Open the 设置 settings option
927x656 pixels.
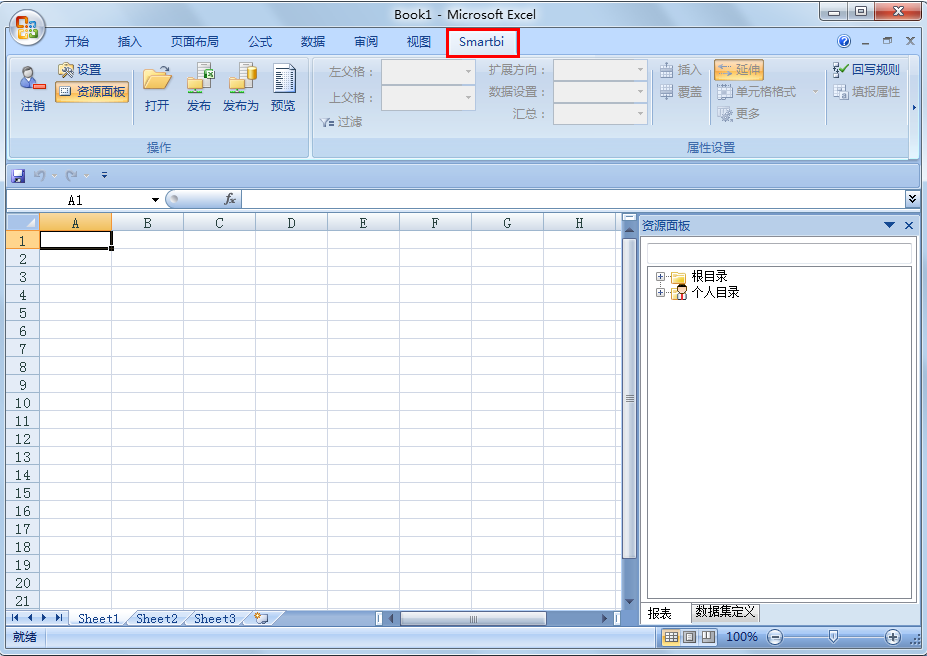[x=80, y=70]
